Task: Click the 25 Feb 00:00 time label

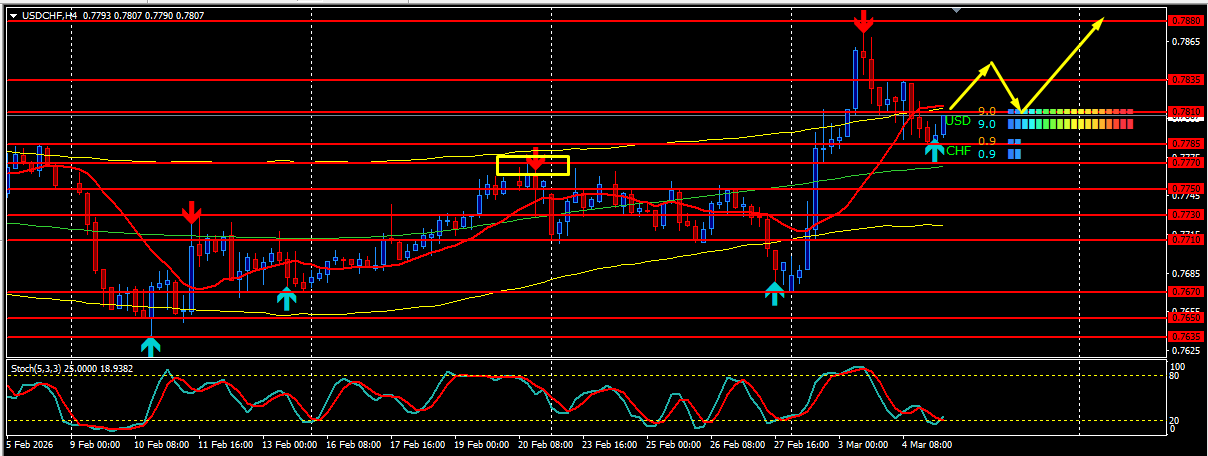Action: pyautogui.click(x=672, y=443)
